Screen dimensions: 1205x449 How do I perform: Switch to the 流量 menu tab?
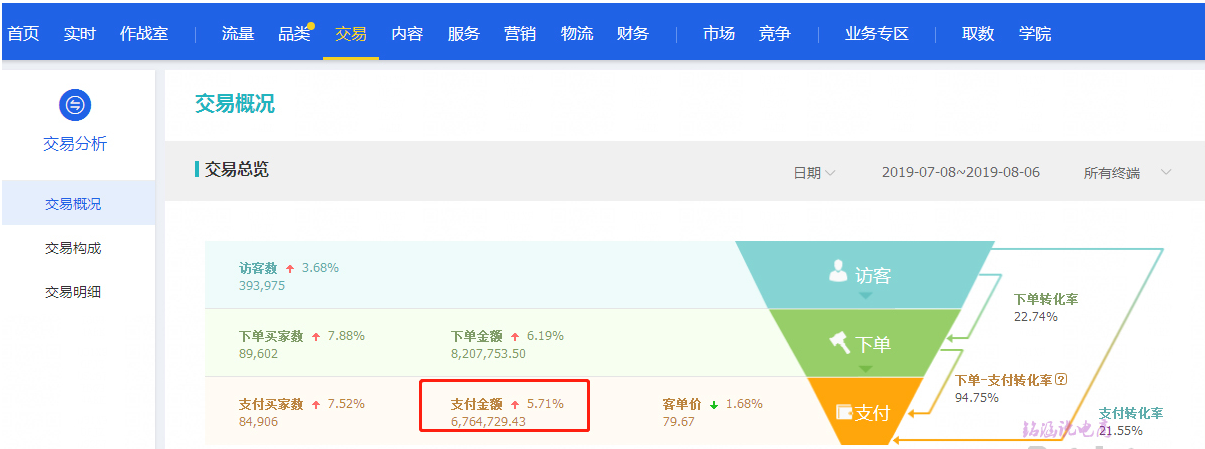[238, 34]
